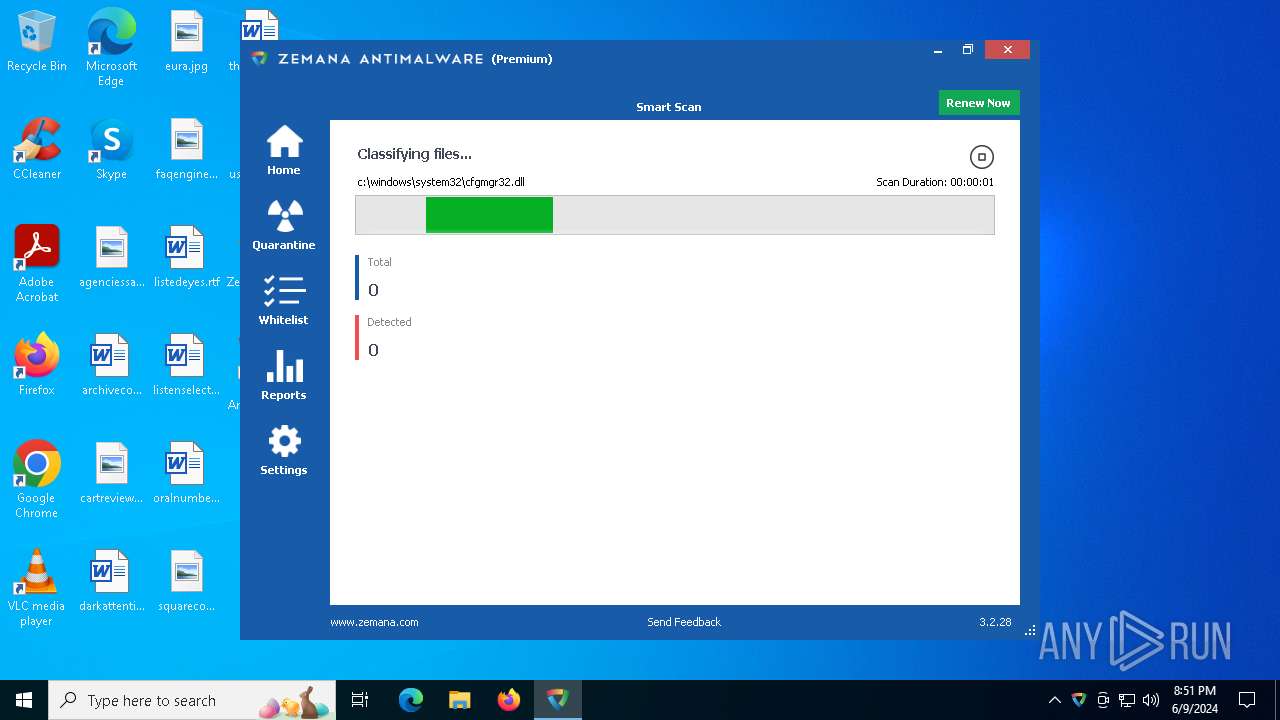Click the Classifying files status text
Viewport: 1280px width, 720px height.
click(x=414, y=154)
